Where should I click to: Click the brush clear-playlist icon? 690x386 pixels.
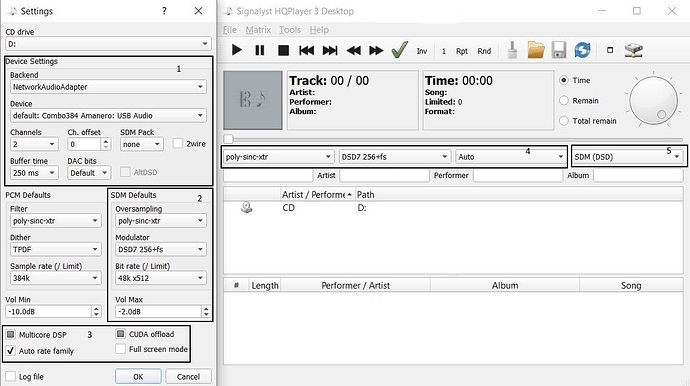coord(512,50)
